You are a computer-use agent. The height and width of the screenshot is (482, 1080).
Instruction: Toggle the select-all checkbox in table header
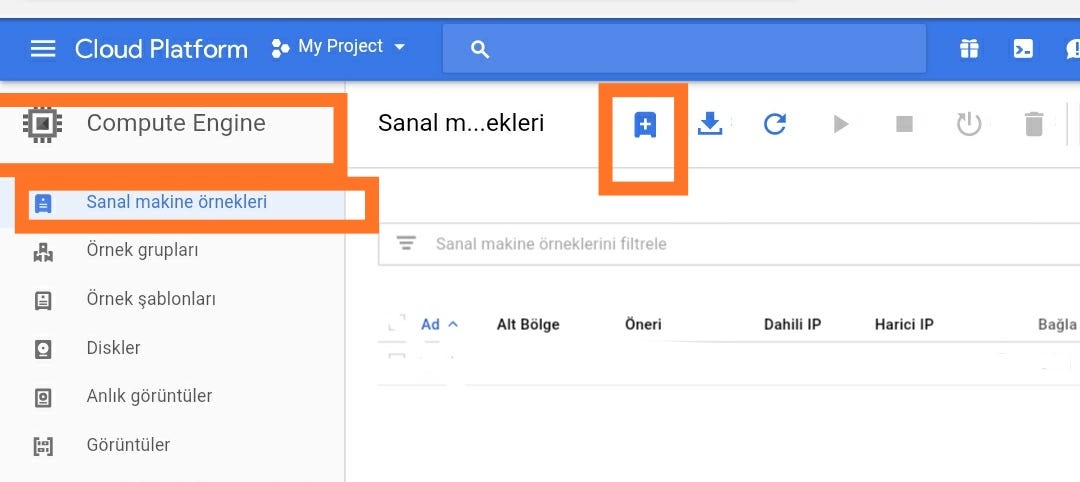coord(396,324)
